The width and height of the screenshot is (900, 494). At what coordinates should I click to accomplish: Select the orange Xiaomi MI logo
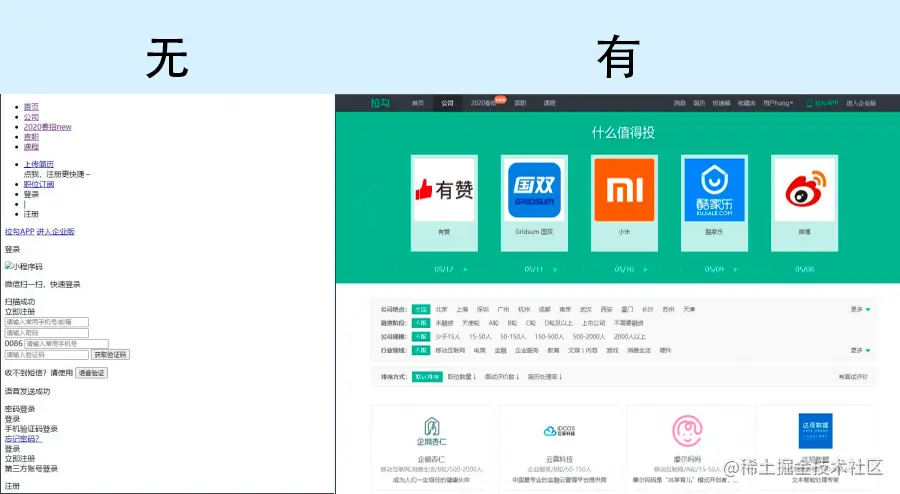tap(624, 190)
